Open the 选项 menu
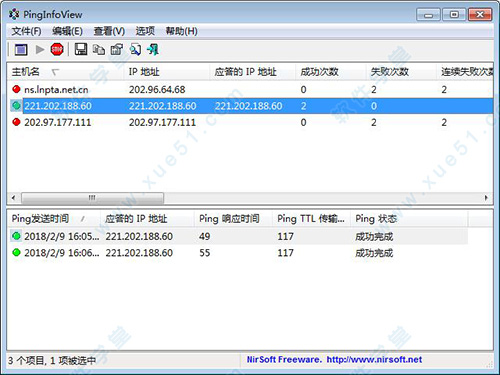 click(x=145, y=31)
